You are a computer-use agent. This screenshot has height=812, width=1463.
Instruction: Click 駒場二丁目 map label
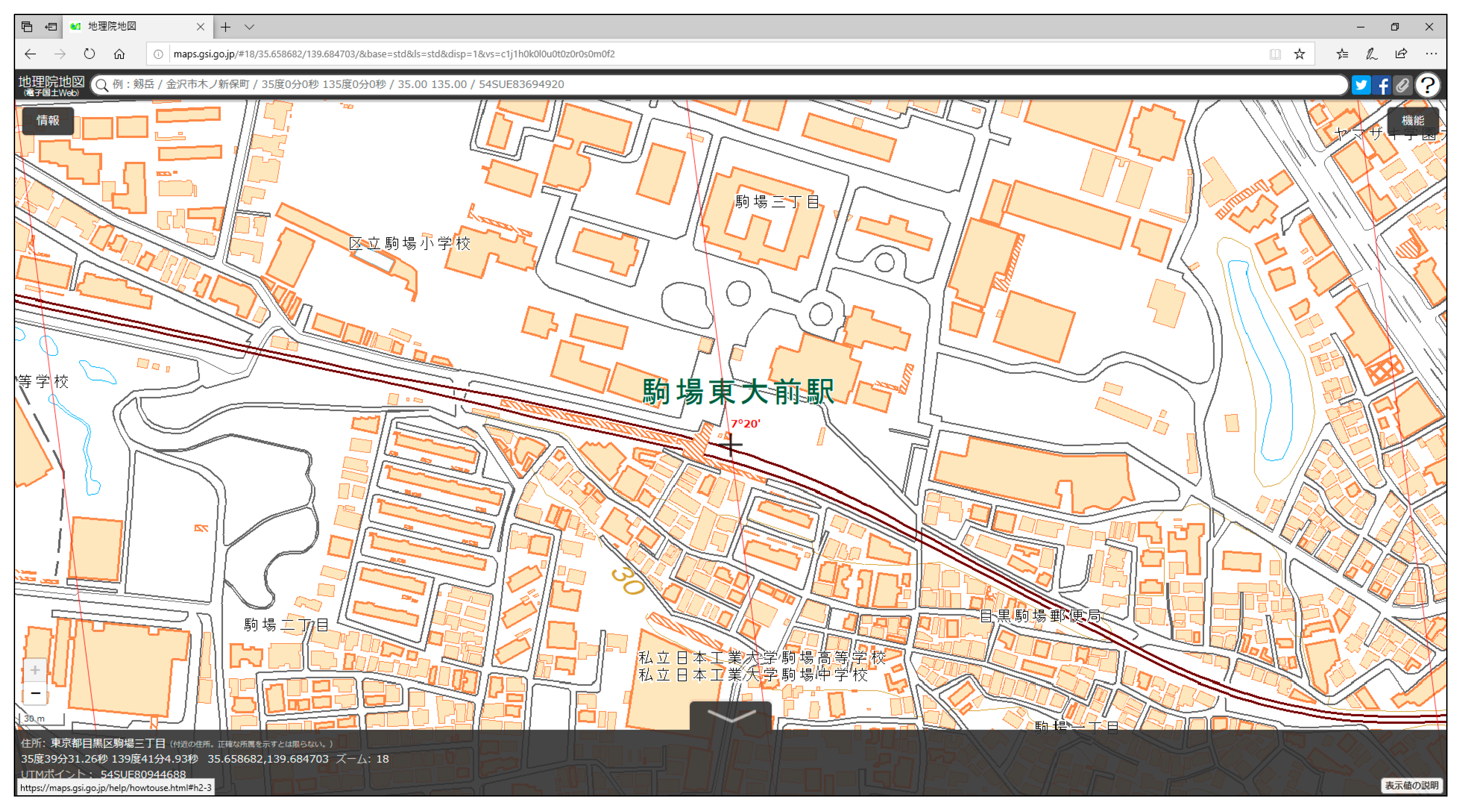[x=286, y=625]
